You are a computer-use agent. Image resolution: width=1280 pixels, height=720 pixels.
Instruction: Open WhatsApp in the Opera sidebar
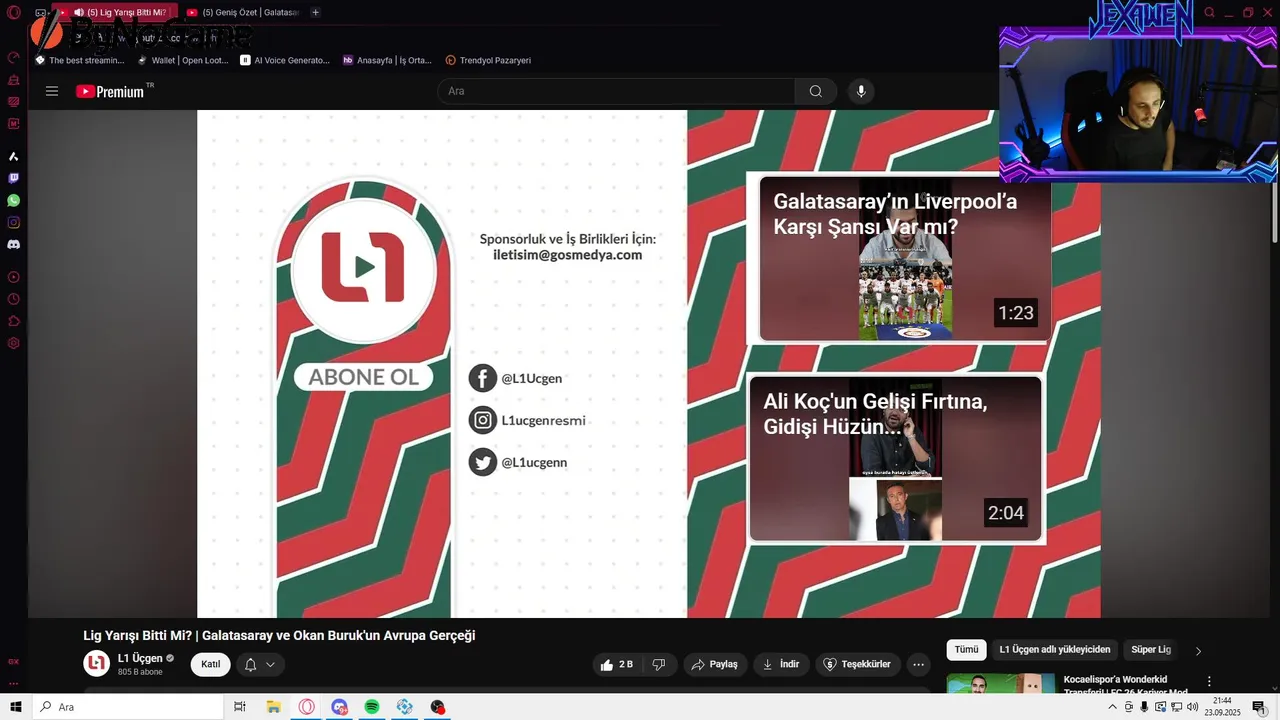point(14,200)
